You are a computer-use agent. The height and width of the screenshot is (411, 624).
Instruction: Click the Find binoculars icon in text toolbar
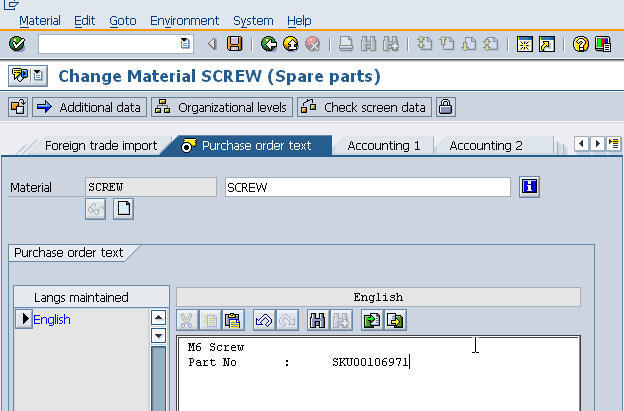(x=318, y=321)
